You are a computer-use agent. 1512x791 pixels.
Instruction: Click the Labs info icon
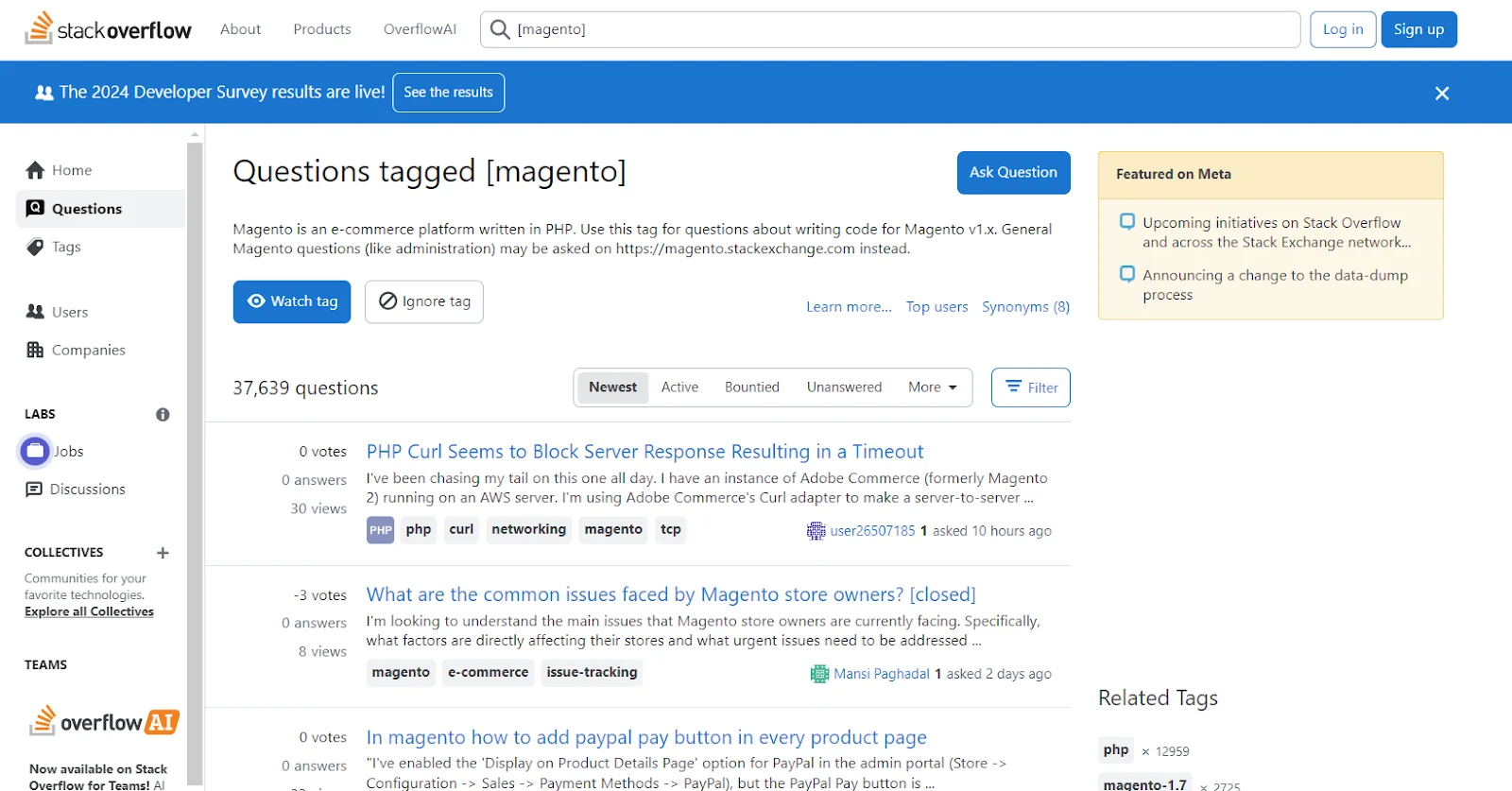163,414
